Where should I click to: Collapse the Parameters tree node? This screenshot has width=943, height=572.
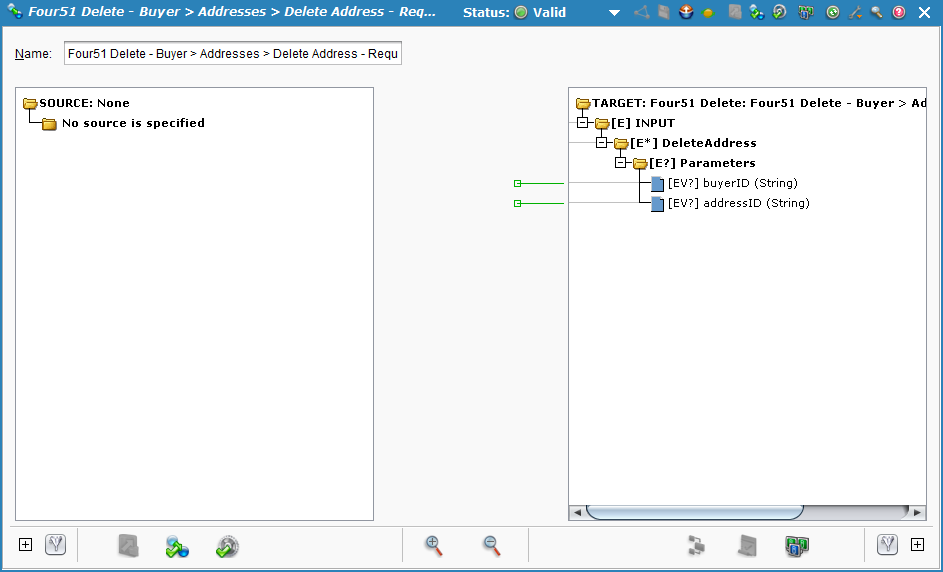621,163
